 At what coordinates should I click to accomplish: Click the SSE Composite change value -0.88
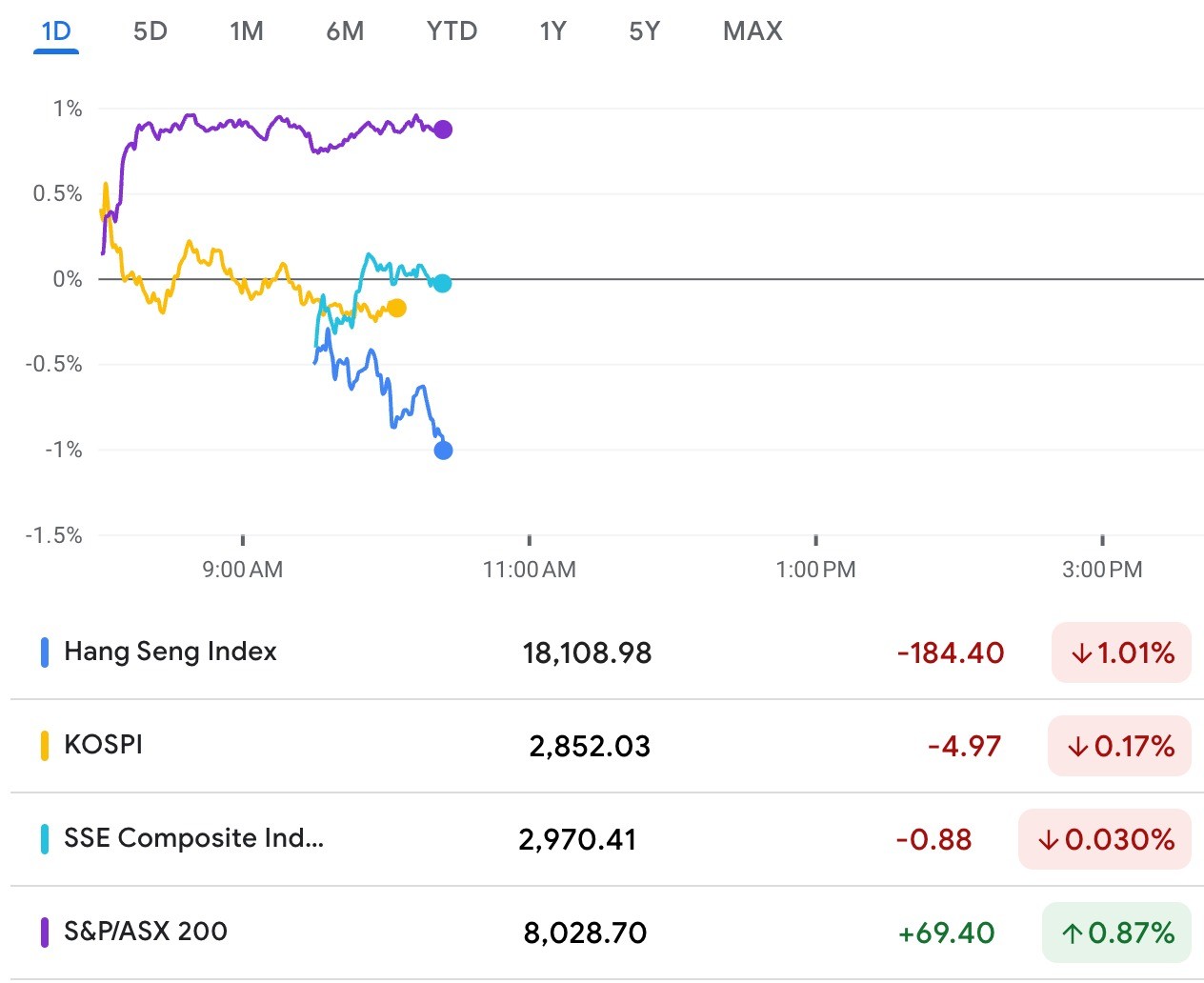coord(933,839)
